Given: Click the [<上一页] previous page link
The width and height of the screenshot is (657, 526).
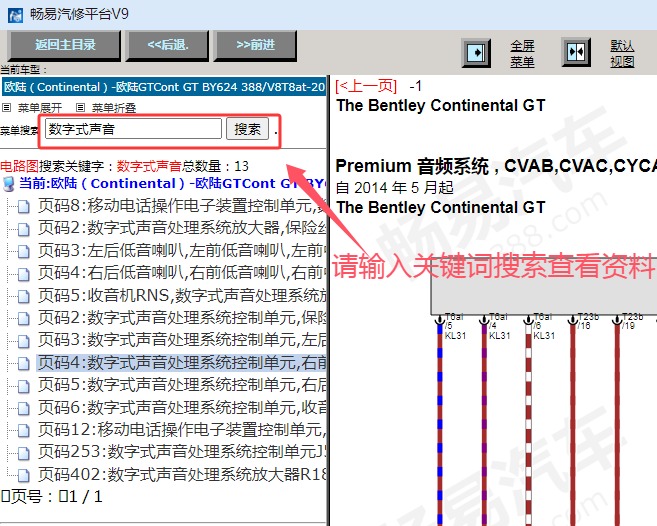Looking at the screenshot, I should click(x=366, y=86).
